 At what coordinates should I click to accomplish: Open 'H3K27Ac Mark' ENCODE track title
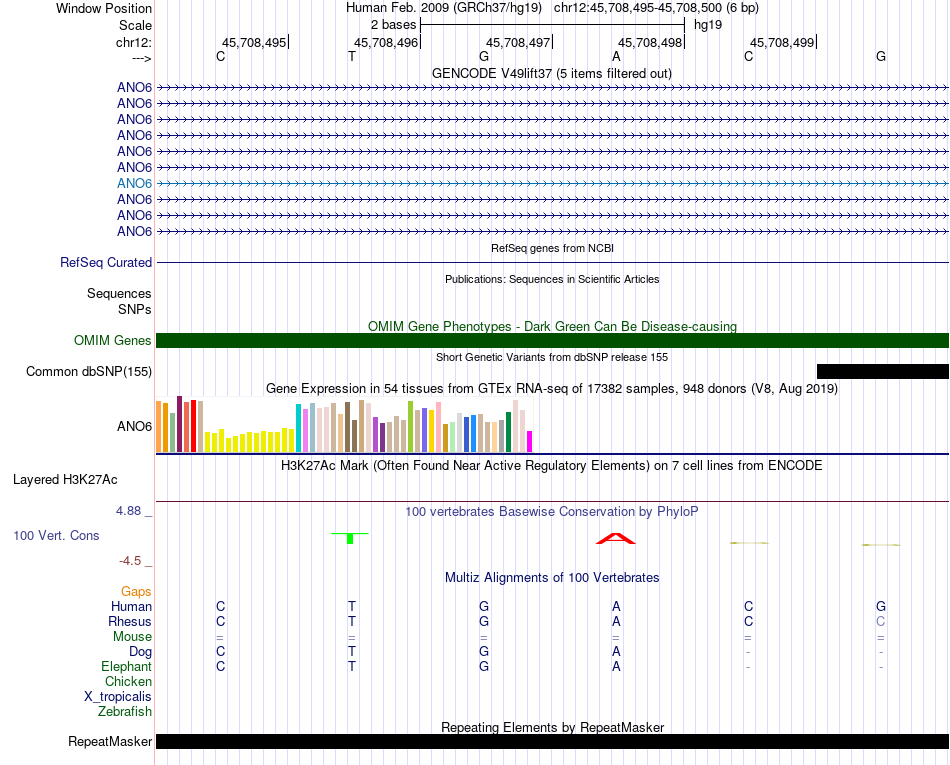point(552,466)
